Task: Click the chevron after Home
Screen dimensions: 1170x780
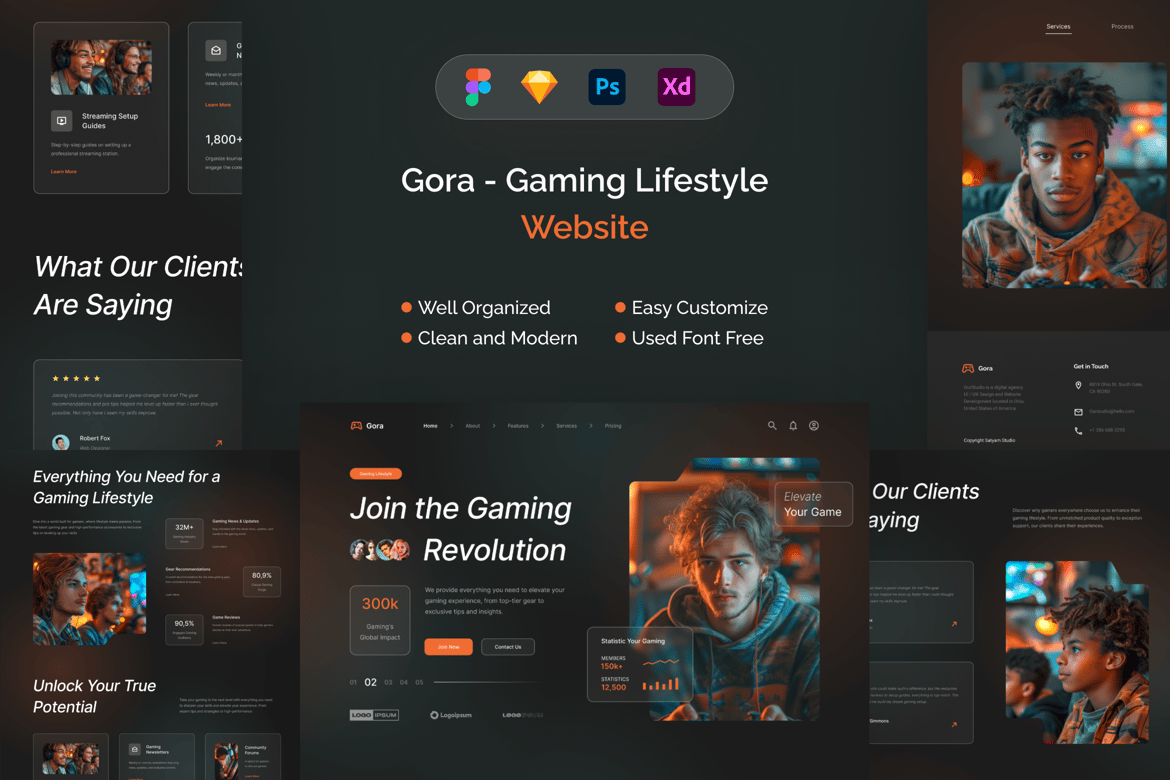Action: tap(451, 425)
